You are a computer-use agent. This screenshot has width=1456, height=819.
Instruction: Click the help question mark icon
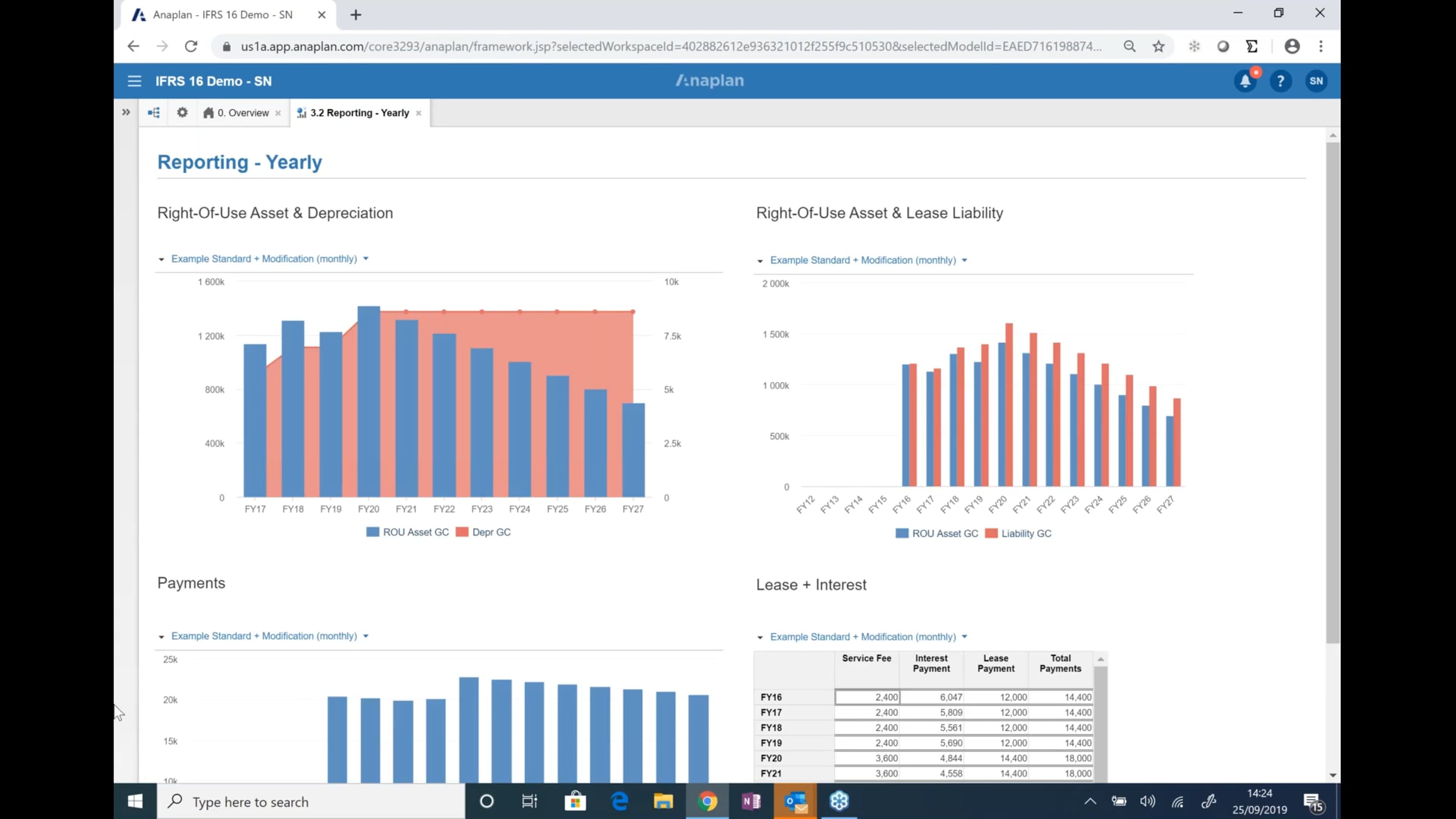pyautogui.click(x=1280, y=81)
